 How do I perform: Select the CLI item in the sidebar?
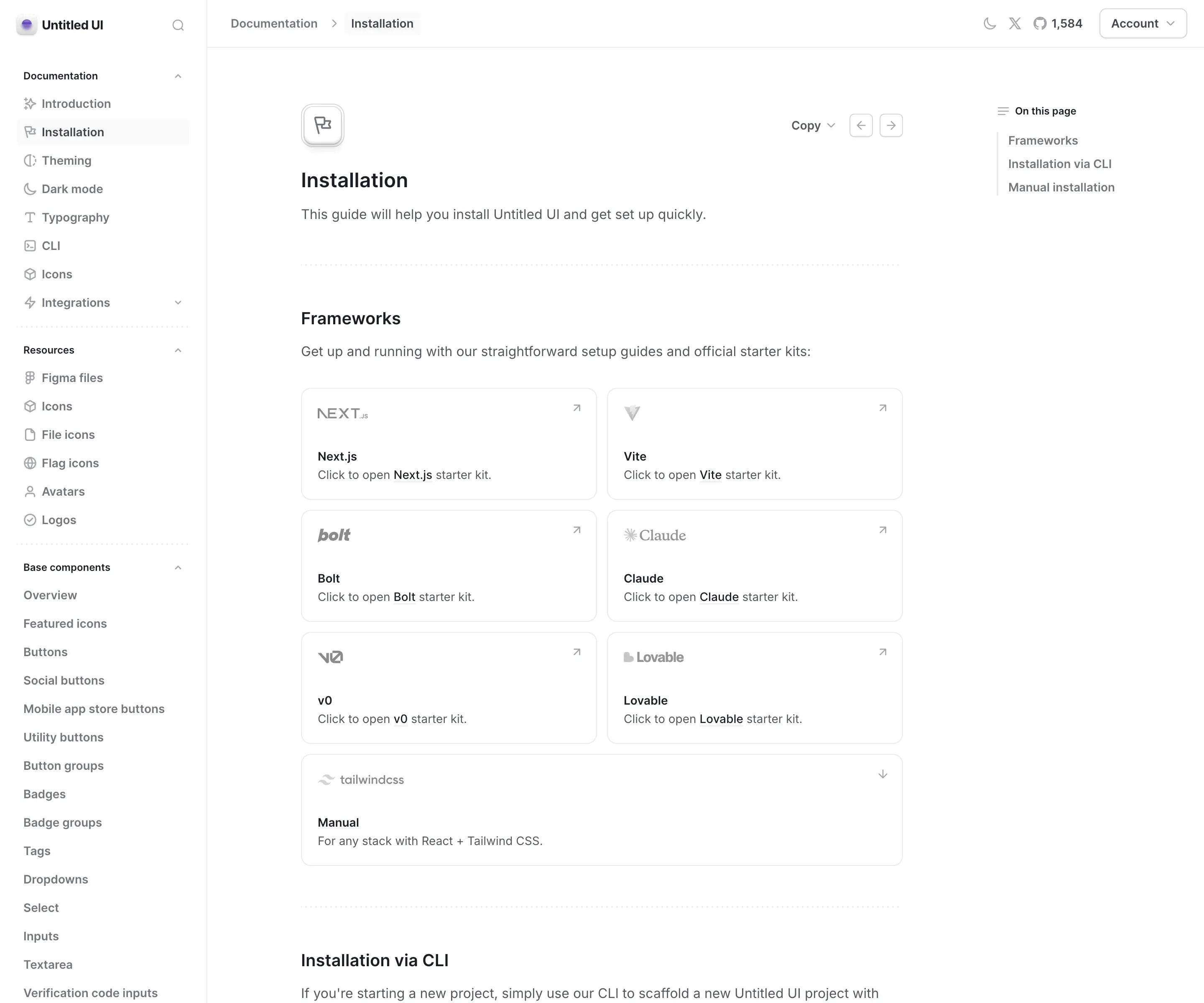tap(51, 245)
